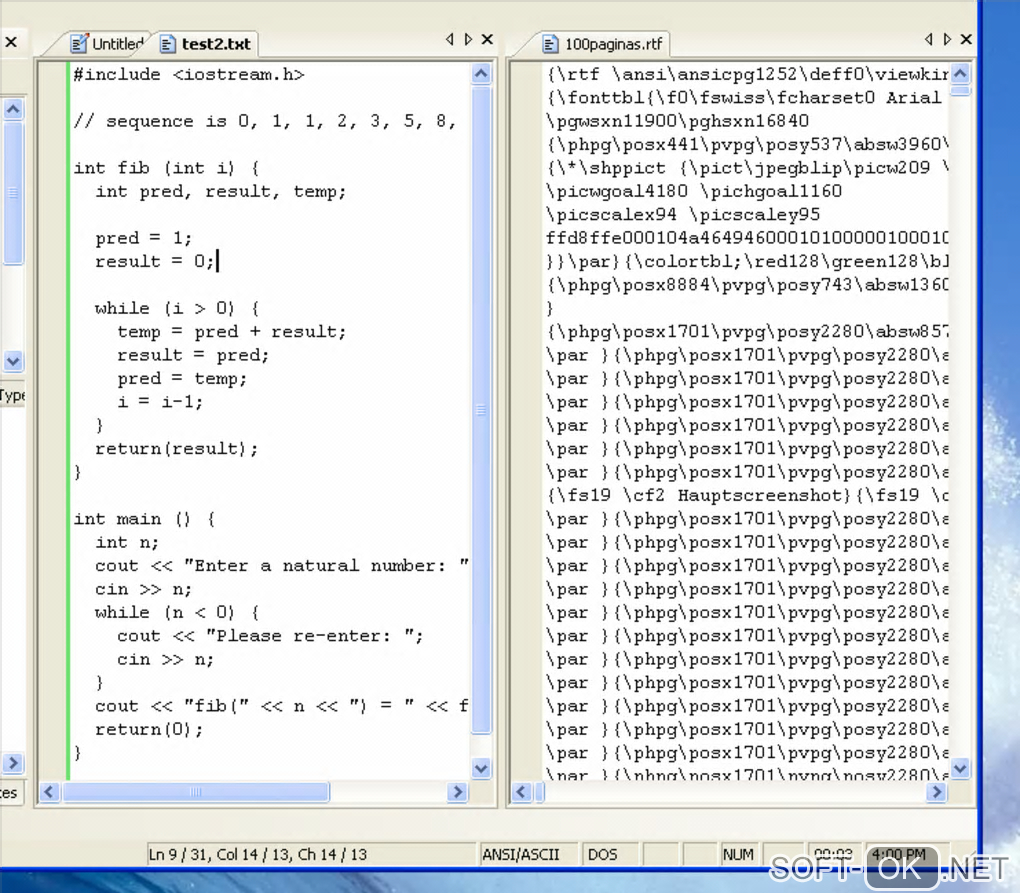The image size is (1020, 893).
Task: Click the "Hauptscreenshot" line in 100paginas.rtf
Action: point(747,496)
